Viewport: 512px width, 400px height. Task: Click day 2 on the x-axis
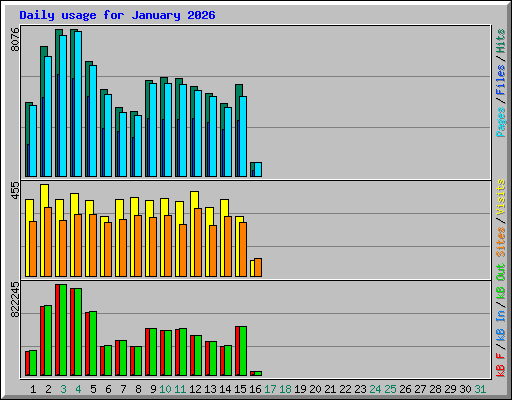(48, 389)
